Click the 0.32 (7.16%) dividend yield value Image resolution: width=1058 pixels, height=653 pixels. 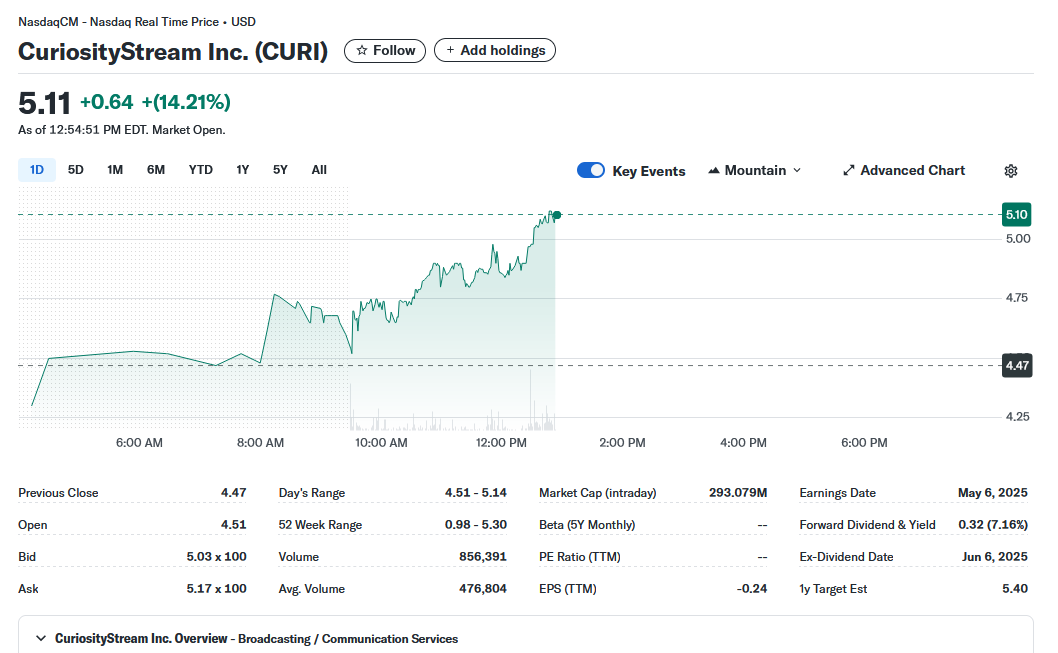(993, 524)
